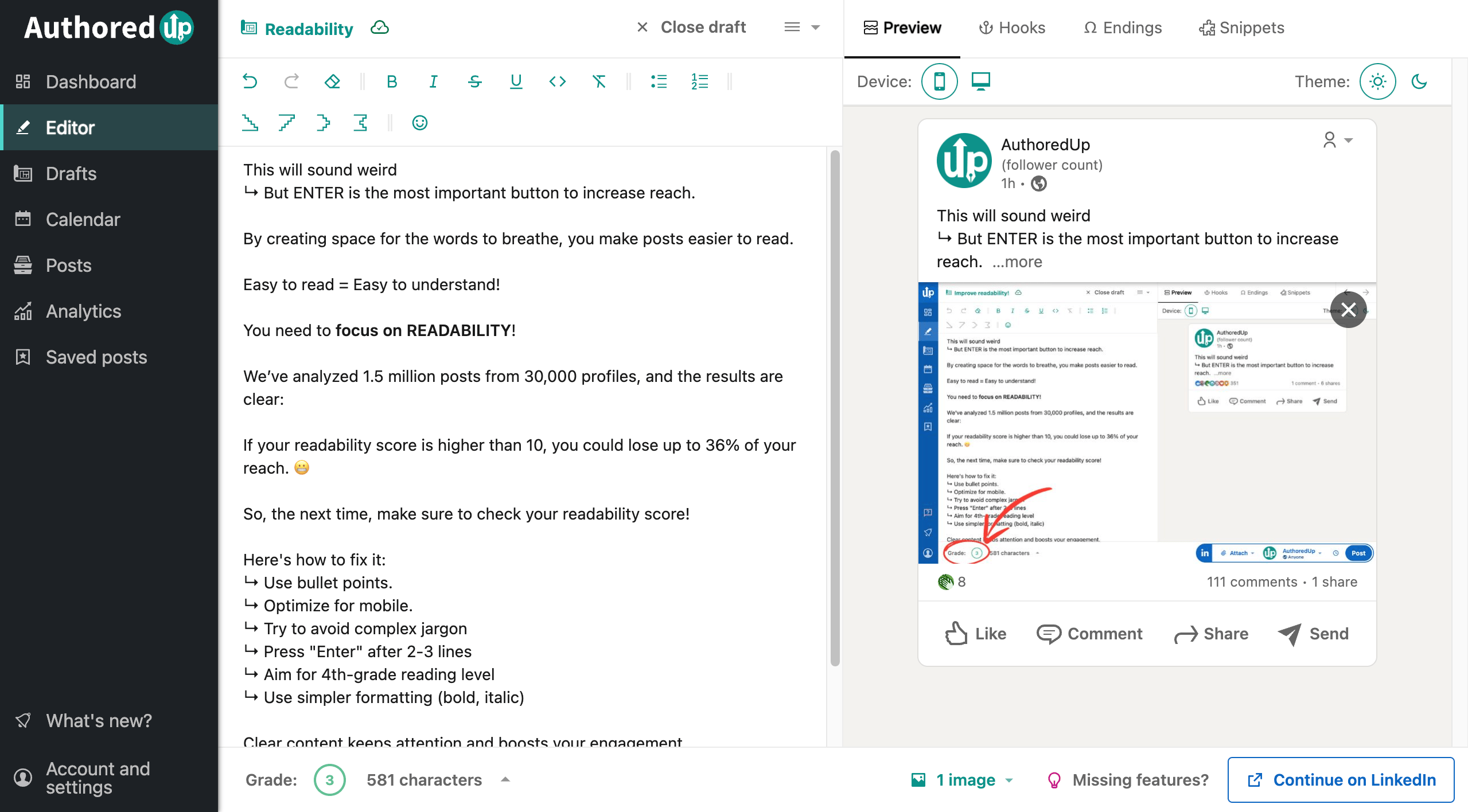The image size is (1468, 812).
Task: Enable dark theme moon icon
Action: point(1419,81)
